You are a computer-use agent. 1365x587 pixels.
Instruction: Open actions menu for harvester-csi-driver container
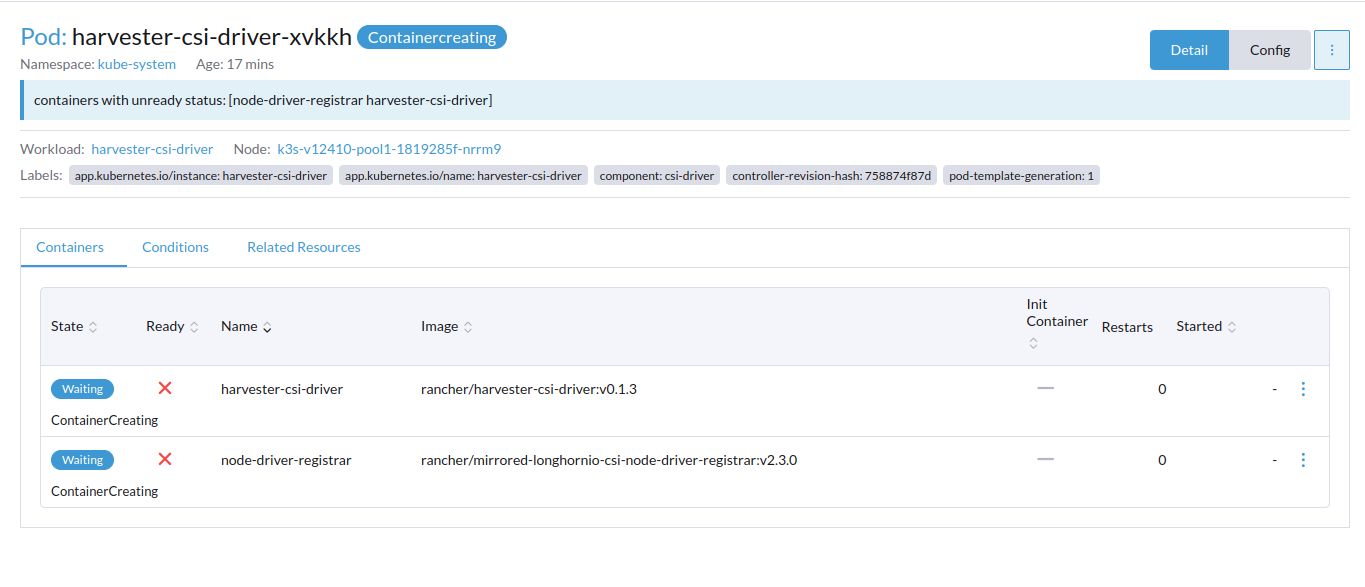[x=1303, y=388]
